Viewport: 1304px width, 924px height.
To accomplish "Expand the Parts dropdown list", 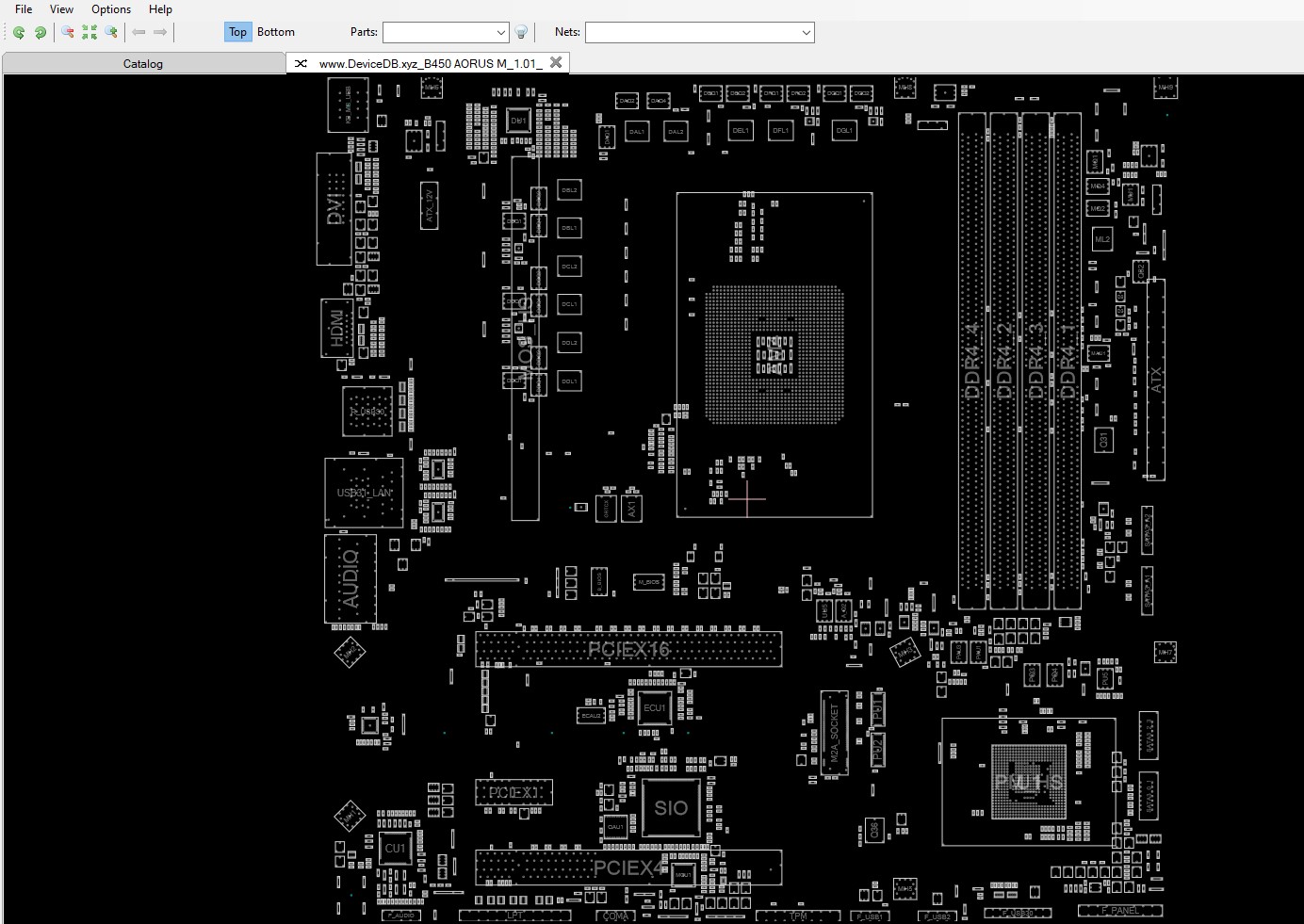I will pos(500,32).
